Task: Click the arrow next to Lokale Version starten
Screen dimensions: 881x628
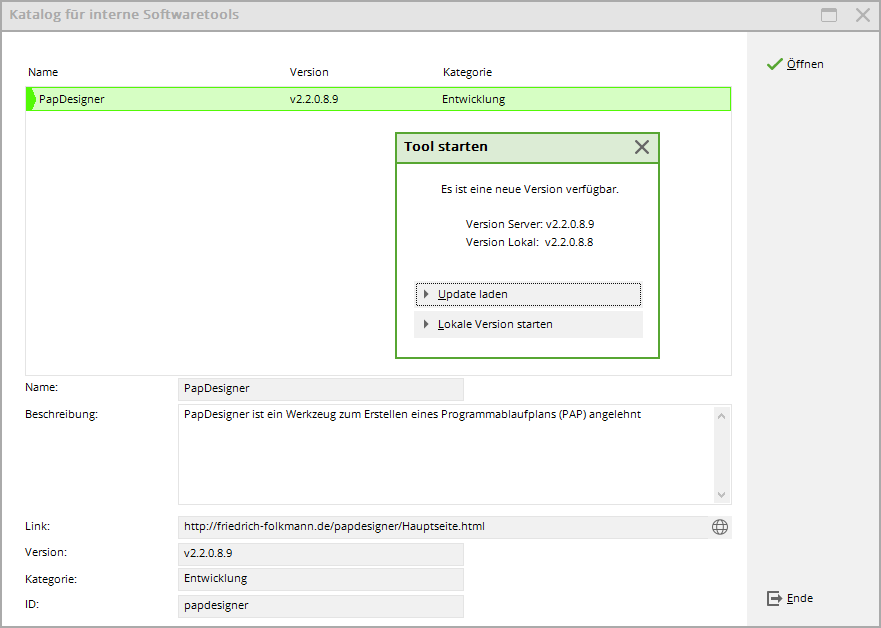Action: (x=427, y=324)
